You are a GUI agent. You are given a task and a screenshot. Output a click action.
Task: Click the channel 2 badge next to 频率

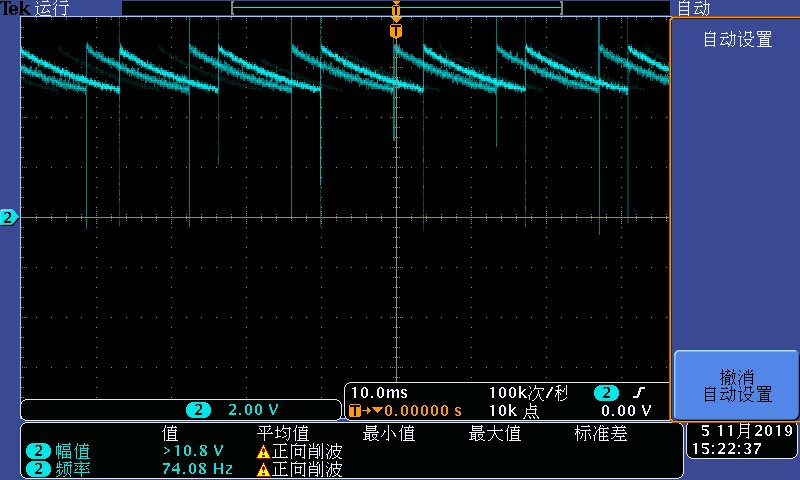point(38,469)
